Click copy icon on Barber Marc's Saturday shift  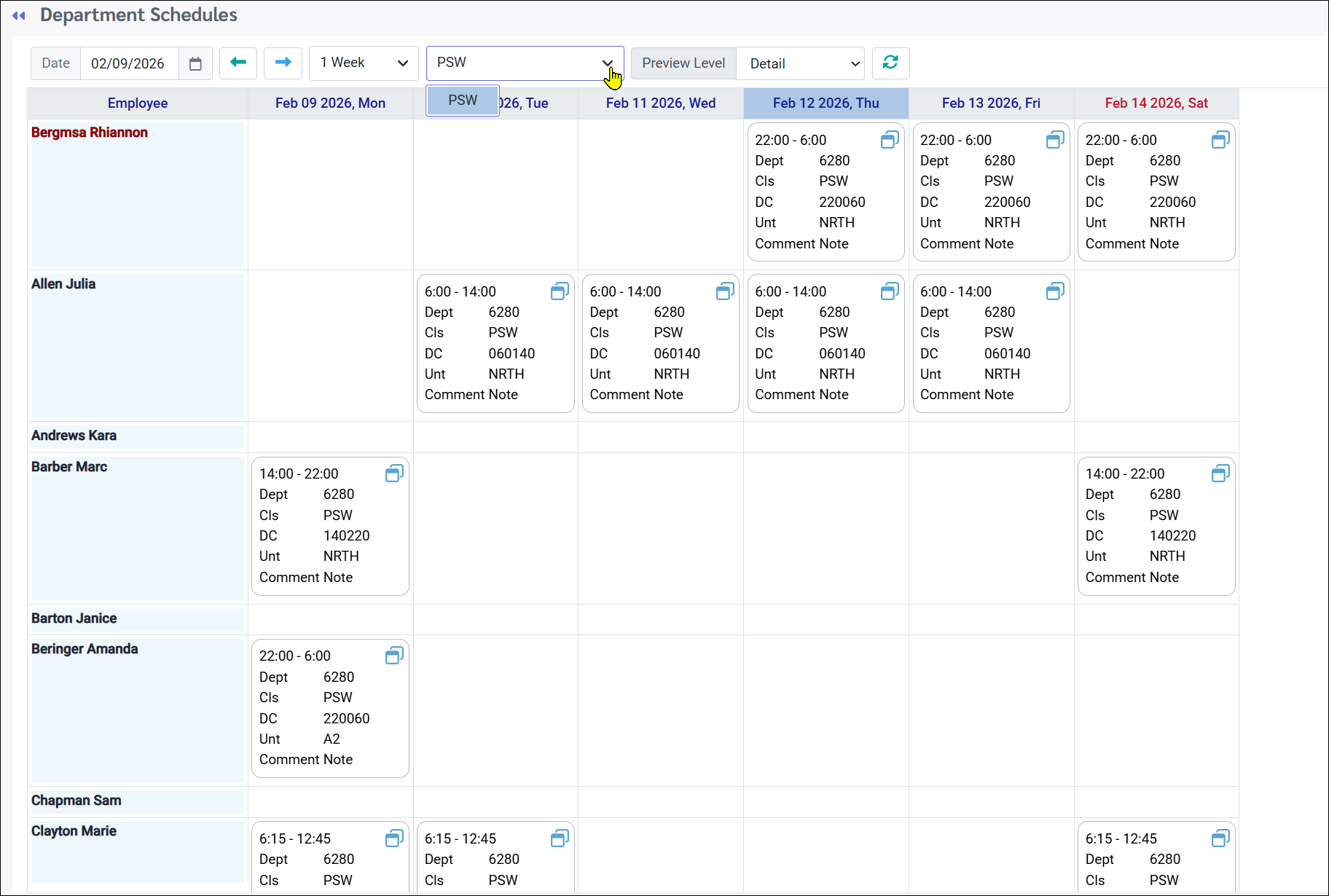(1220, 473)
